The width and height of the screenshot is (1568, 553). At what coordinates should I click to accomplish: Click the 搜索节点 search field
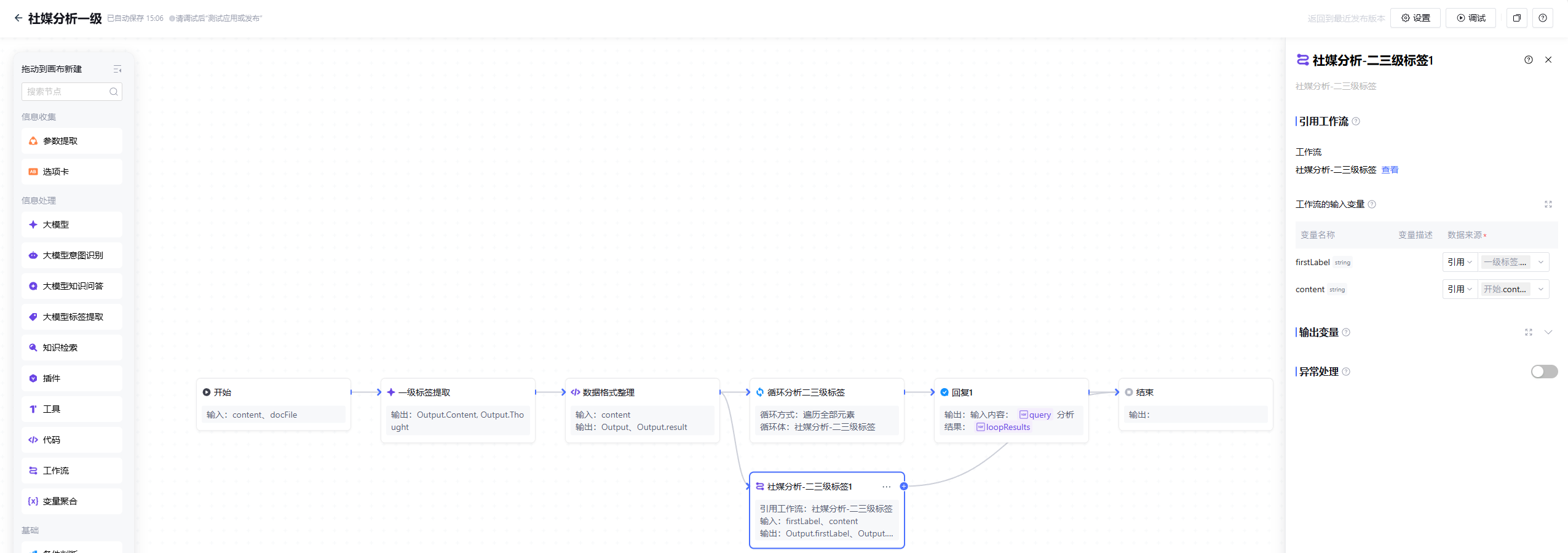(72, 92)
